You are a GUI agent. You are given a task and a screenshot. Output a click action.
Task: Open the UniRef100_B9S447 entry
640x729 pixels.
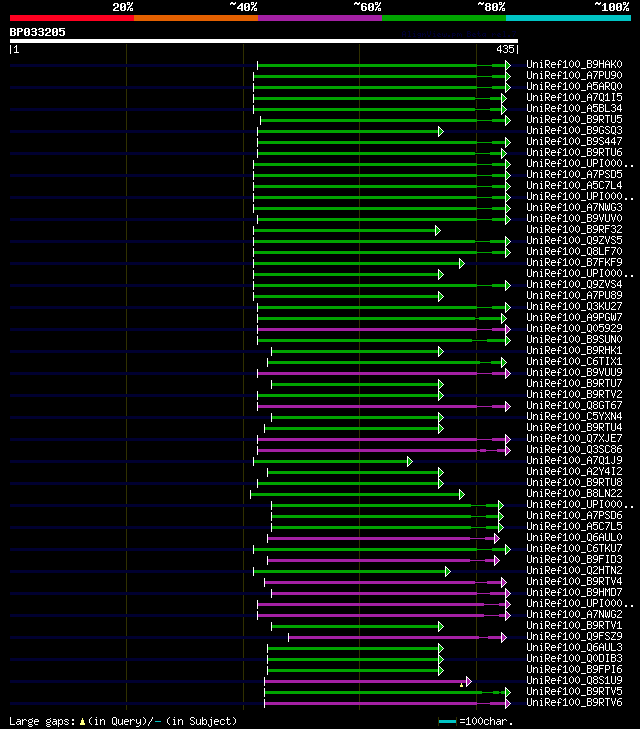(x=574, y=141)
